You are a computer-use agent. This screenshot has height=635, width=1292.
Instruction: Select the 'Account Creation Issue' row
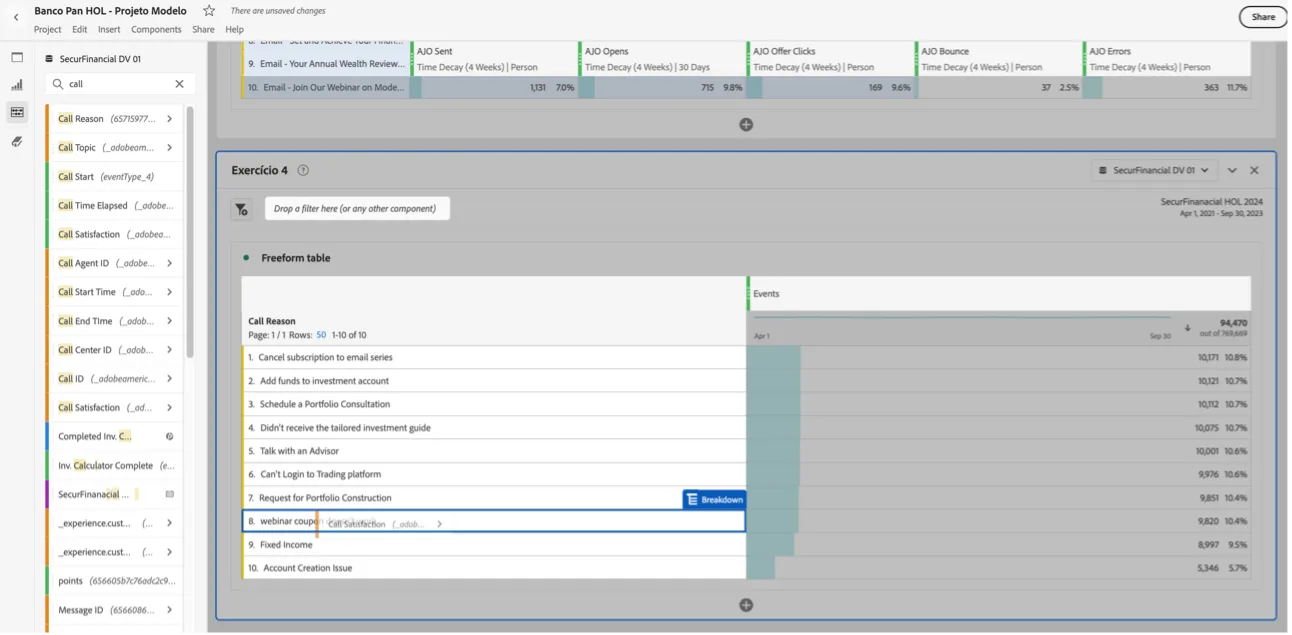pyautogui.click(x=494, y=568)
